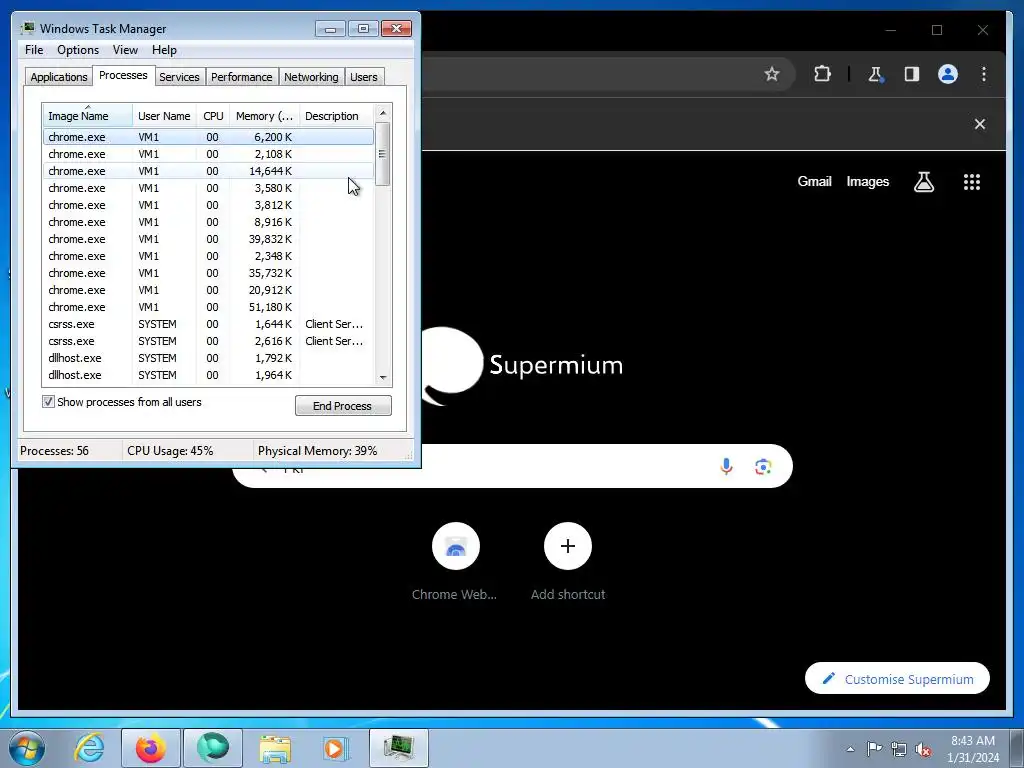The height and width of the screenshot is (768, 1024).
Task: Select csrss.exe row using 1,644 K
Action: 208,324
